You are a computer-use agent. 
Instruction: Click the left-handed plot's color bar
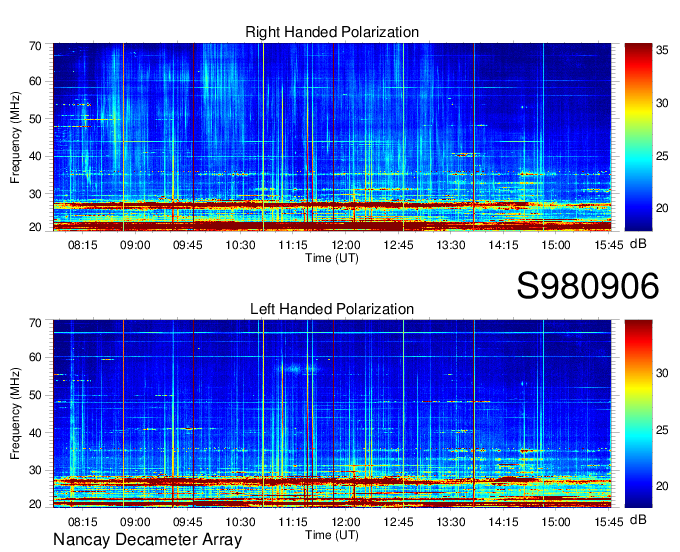638,414
